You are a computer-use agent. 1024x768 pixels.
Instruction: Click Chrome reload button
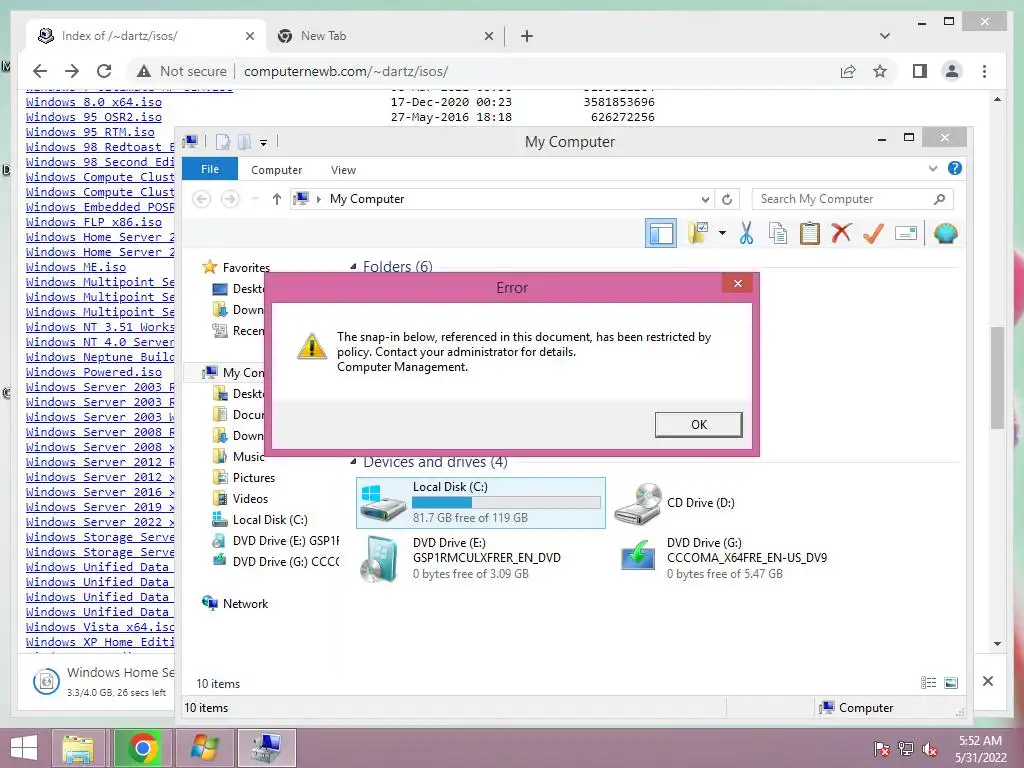coord(104,71)
